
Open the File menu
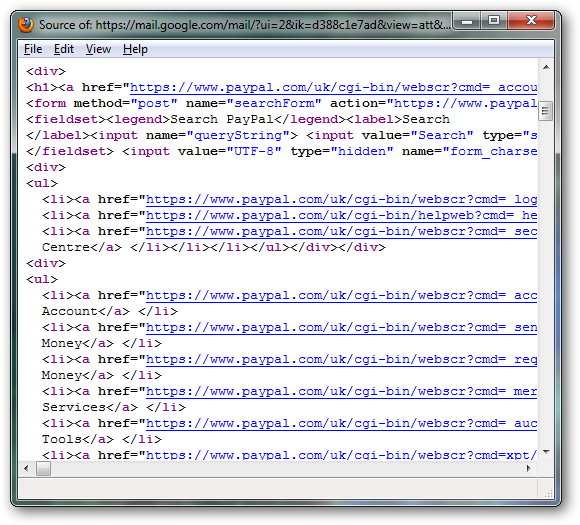pos(33,49)
